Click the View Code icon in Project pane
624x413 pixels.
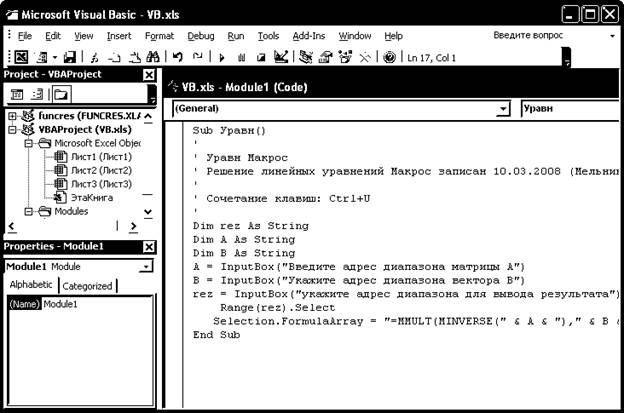pos(17,95)
